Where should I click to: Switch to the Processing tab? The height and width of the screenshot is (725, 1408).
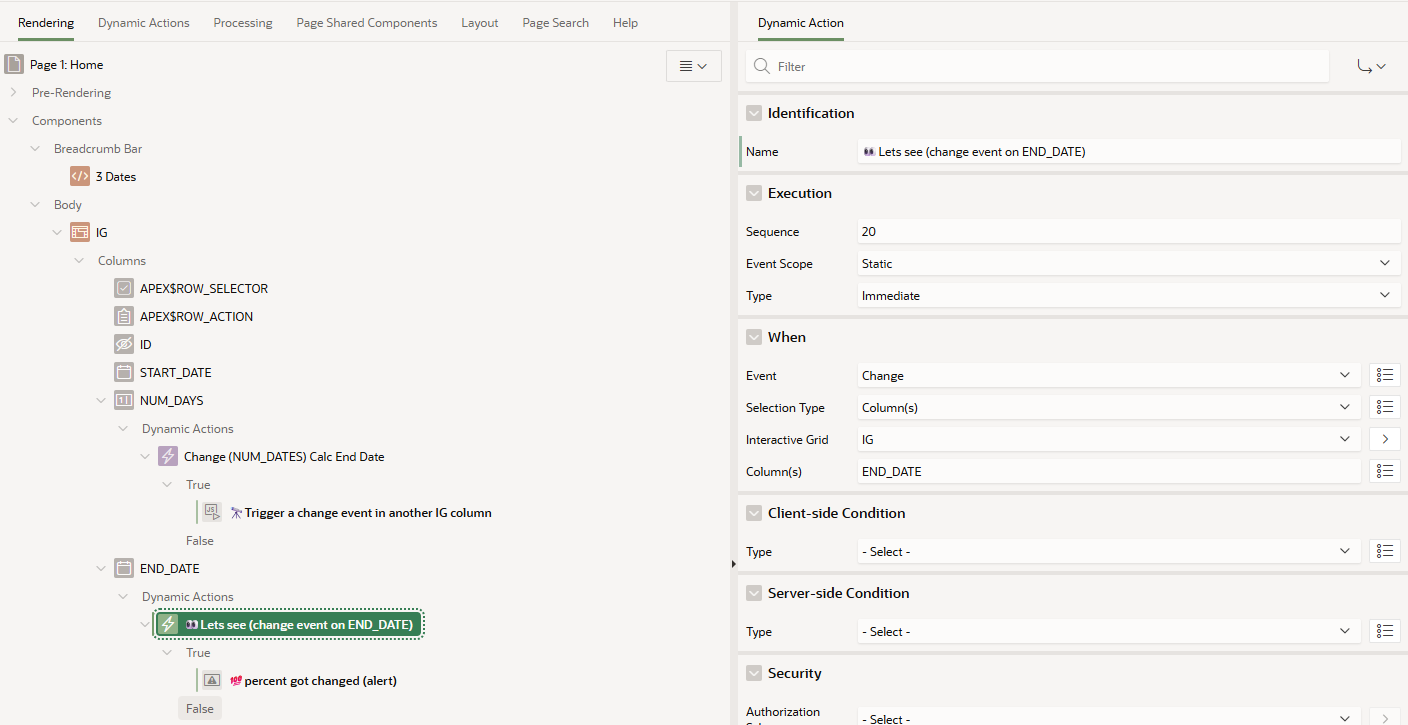pyautogui.click(x=243, y=23)
